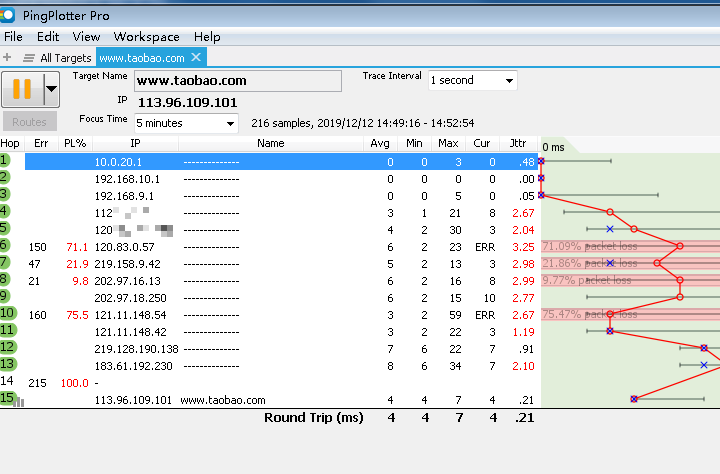Click the www.taobao.com name in hop 15
Image resolution: width=720 pixels, height=474 pixels.
click(x=223, y=400)
